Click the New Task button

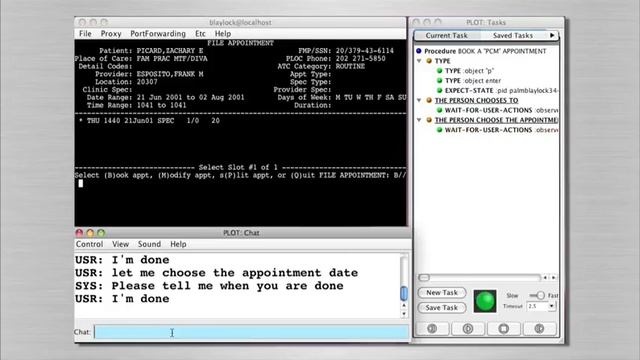click(x=442, y=293)
